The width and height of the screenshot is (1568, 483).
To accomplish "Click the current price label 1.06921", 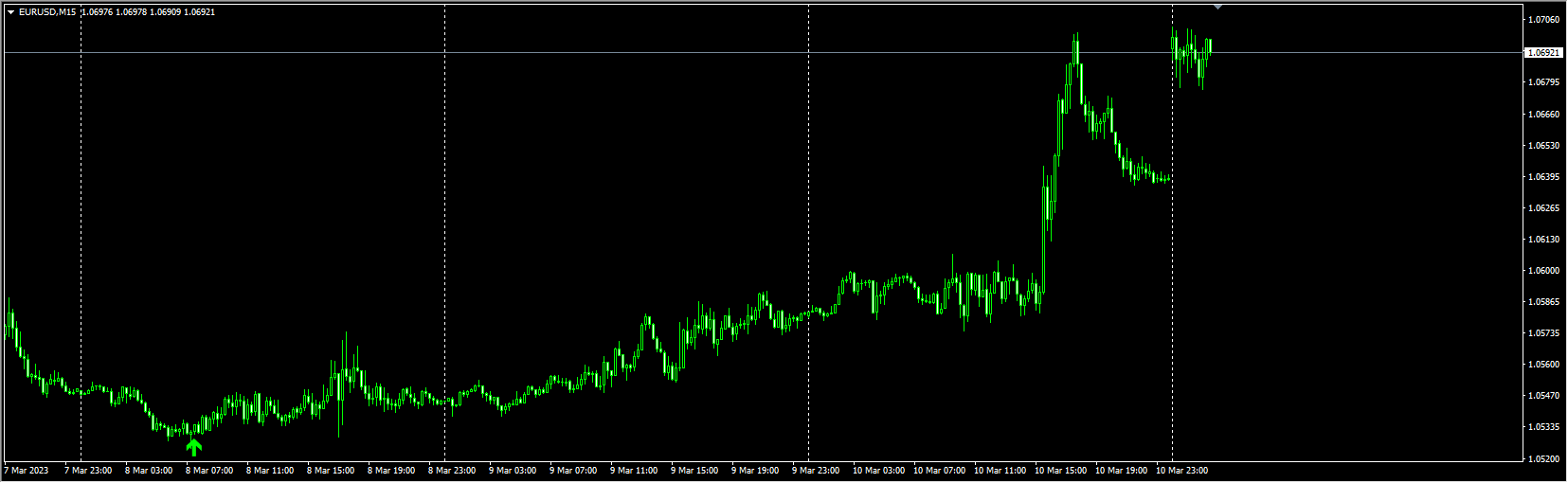I will [x=1543, y=53].
